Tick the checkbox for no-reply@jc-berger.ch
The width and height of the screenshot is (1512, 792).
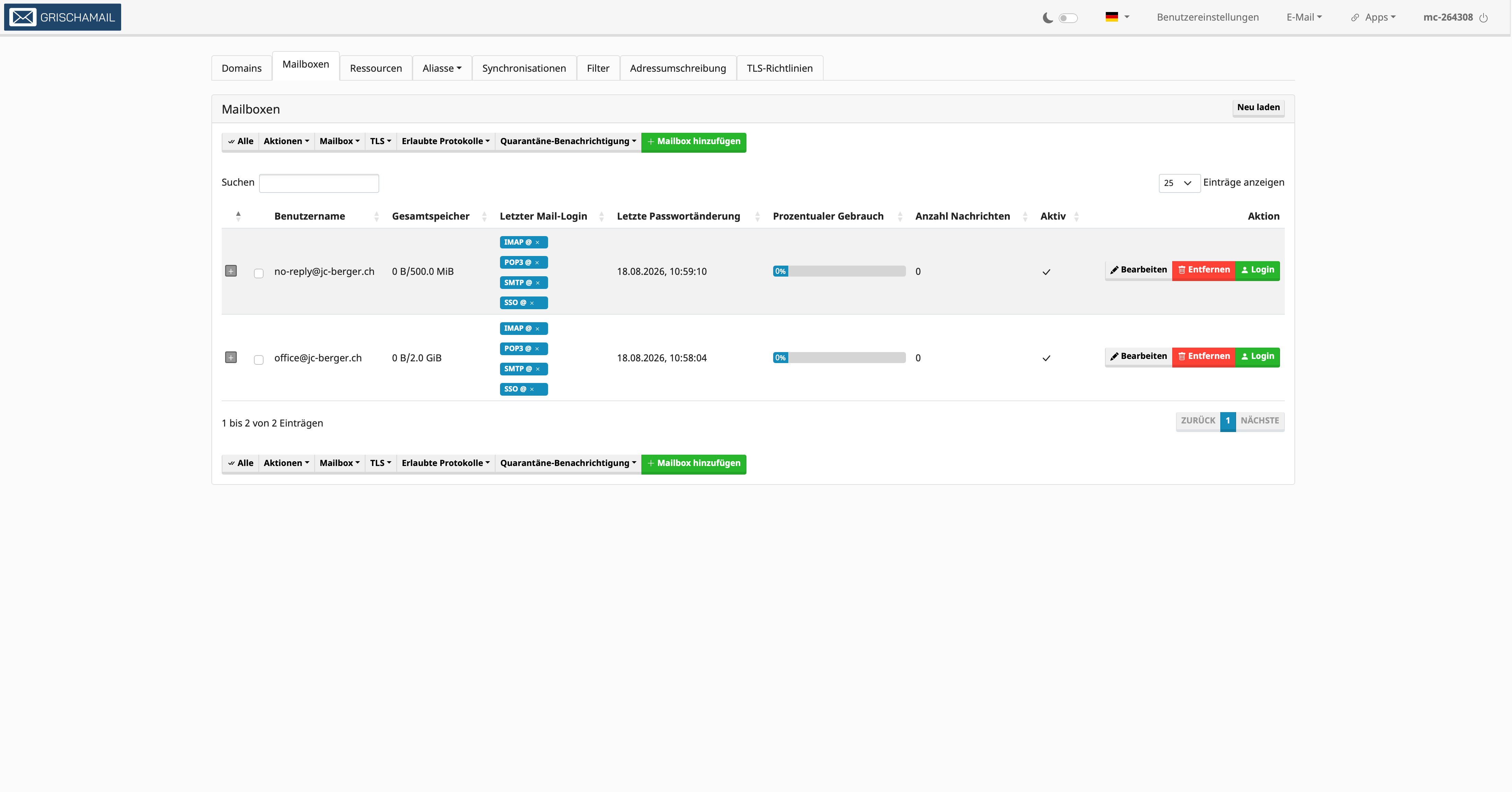point(259,273)
